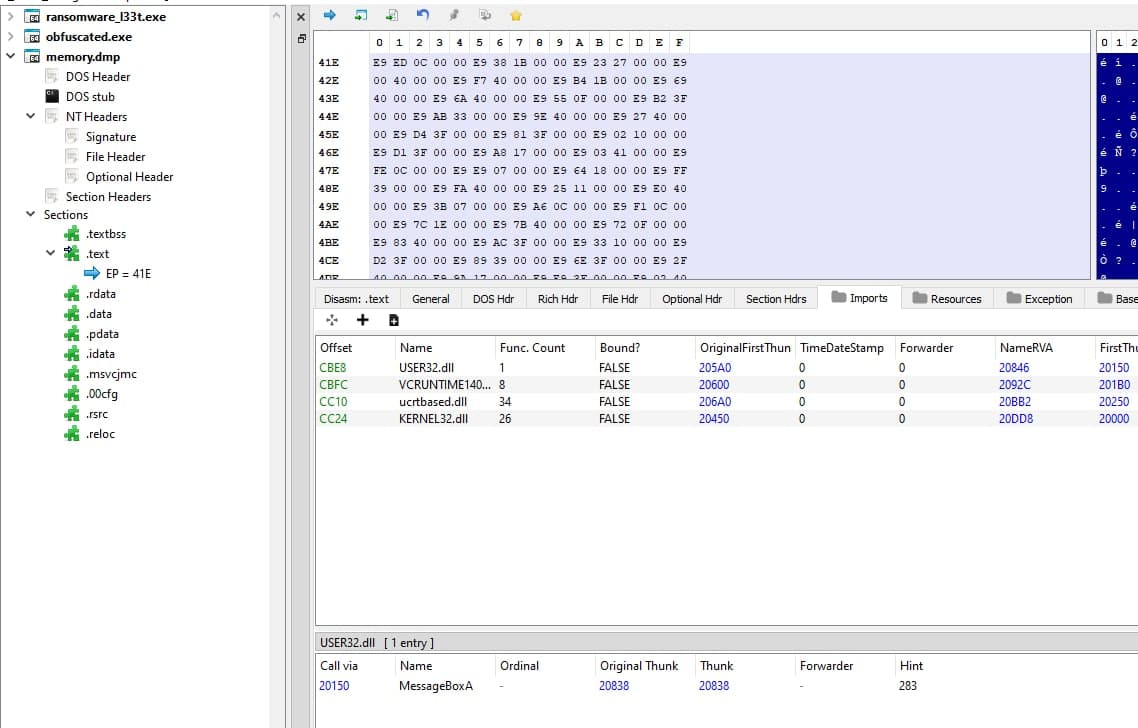
Task: Click the yellow star icon in the toolbar
Action: click(x=516, y=15)
